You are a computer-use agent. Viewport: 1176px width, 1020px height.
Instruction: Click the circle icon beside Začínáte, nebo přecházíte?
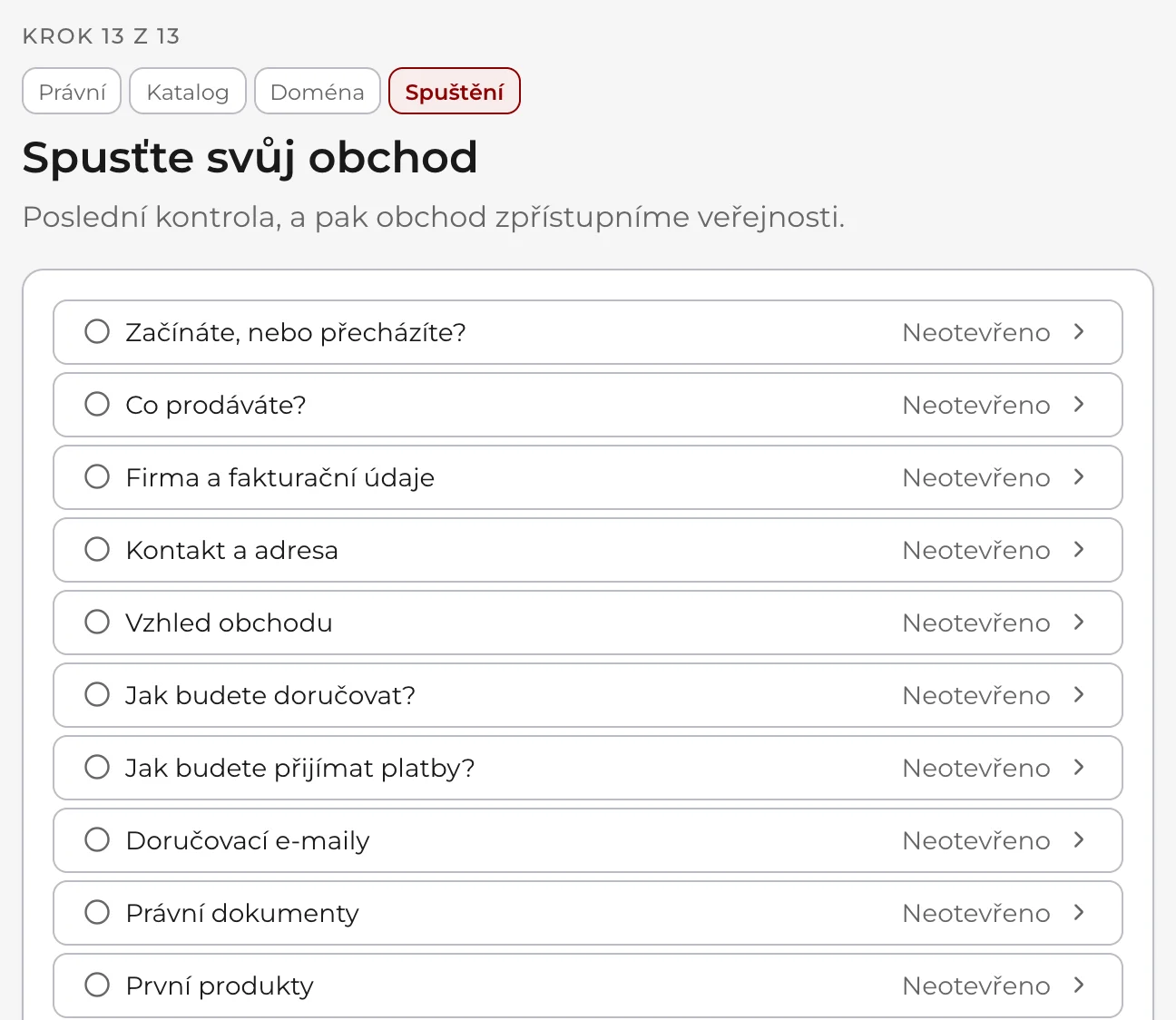coord(97,332)
